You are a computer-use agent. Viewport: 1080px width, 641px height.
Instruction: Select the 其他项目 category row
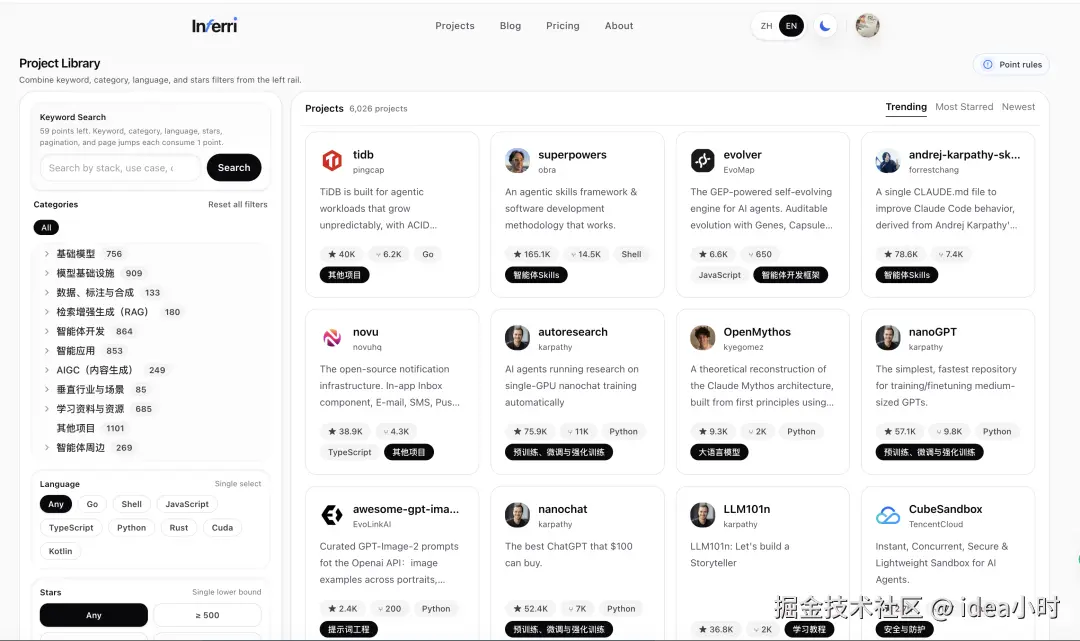(151, 428)
